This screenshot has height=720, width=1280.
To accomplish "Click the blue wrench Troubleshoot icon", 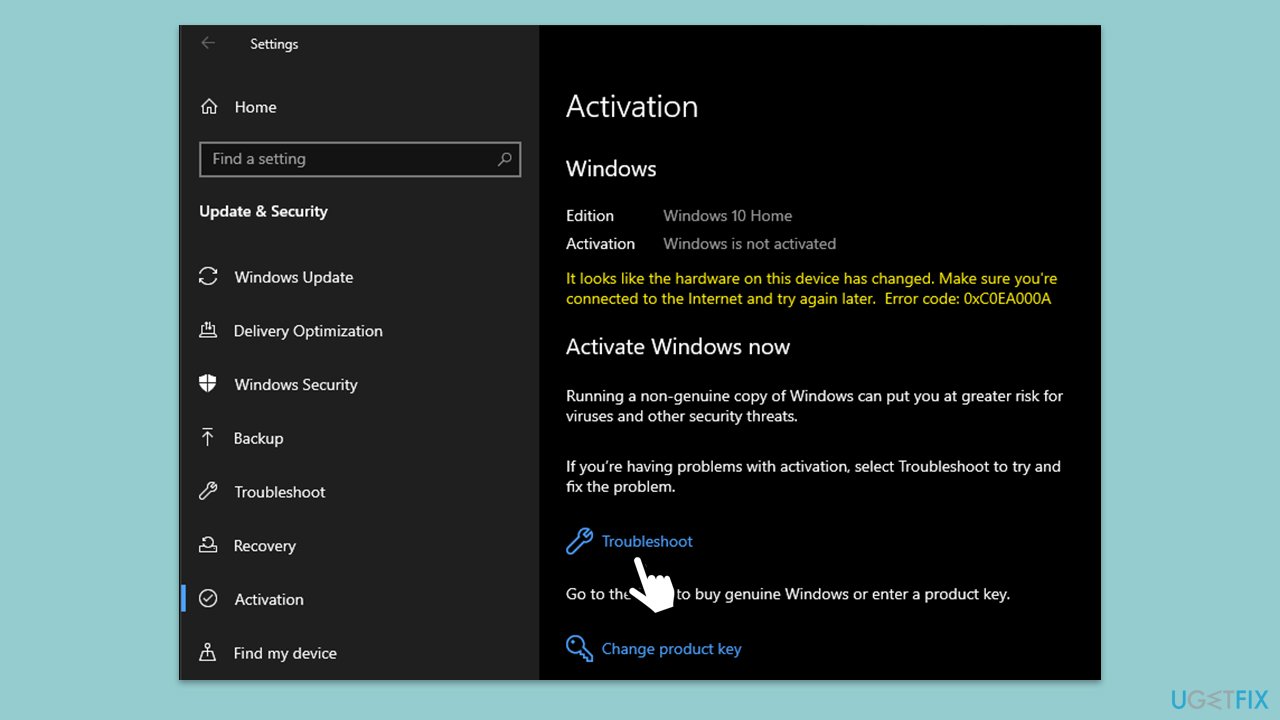I will coord(580,541).
